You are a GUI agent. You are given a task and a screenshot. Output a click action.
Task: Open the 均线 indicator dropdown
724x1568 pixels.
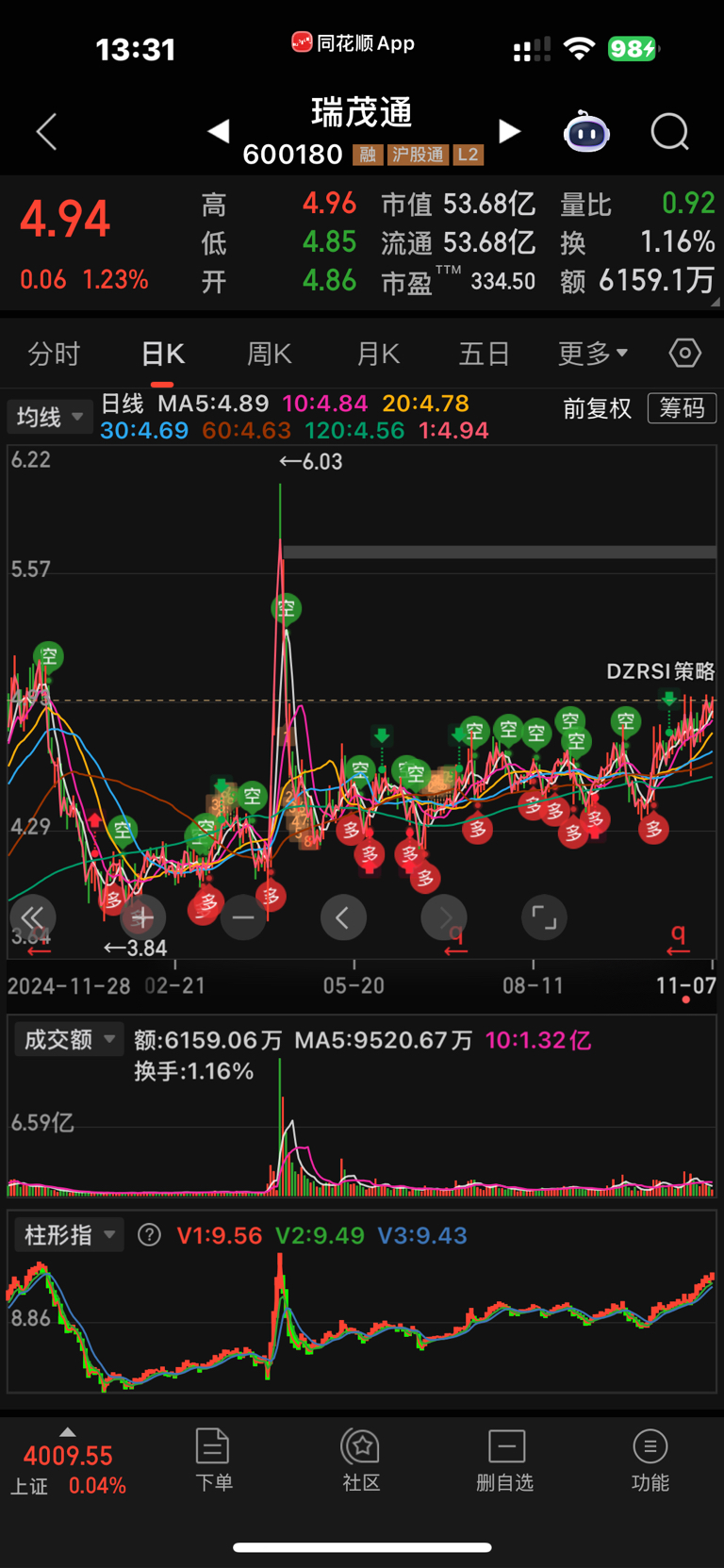[x=51, y=417]
